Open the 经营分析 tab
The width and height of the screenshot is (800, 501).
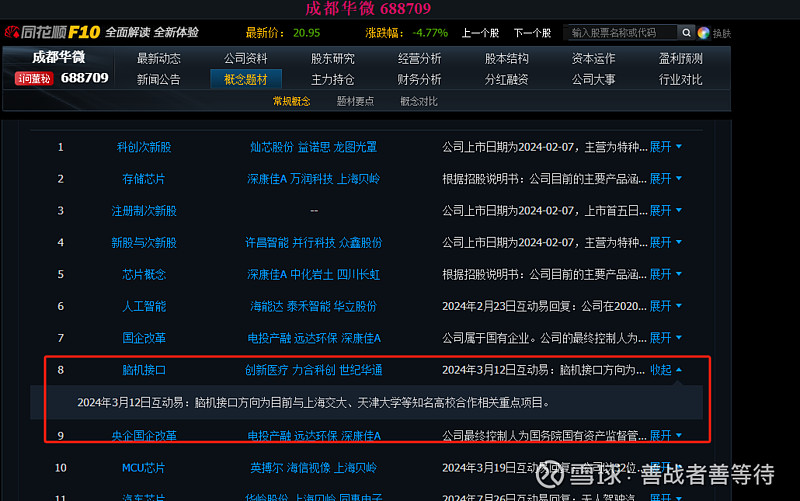point(419,59)
